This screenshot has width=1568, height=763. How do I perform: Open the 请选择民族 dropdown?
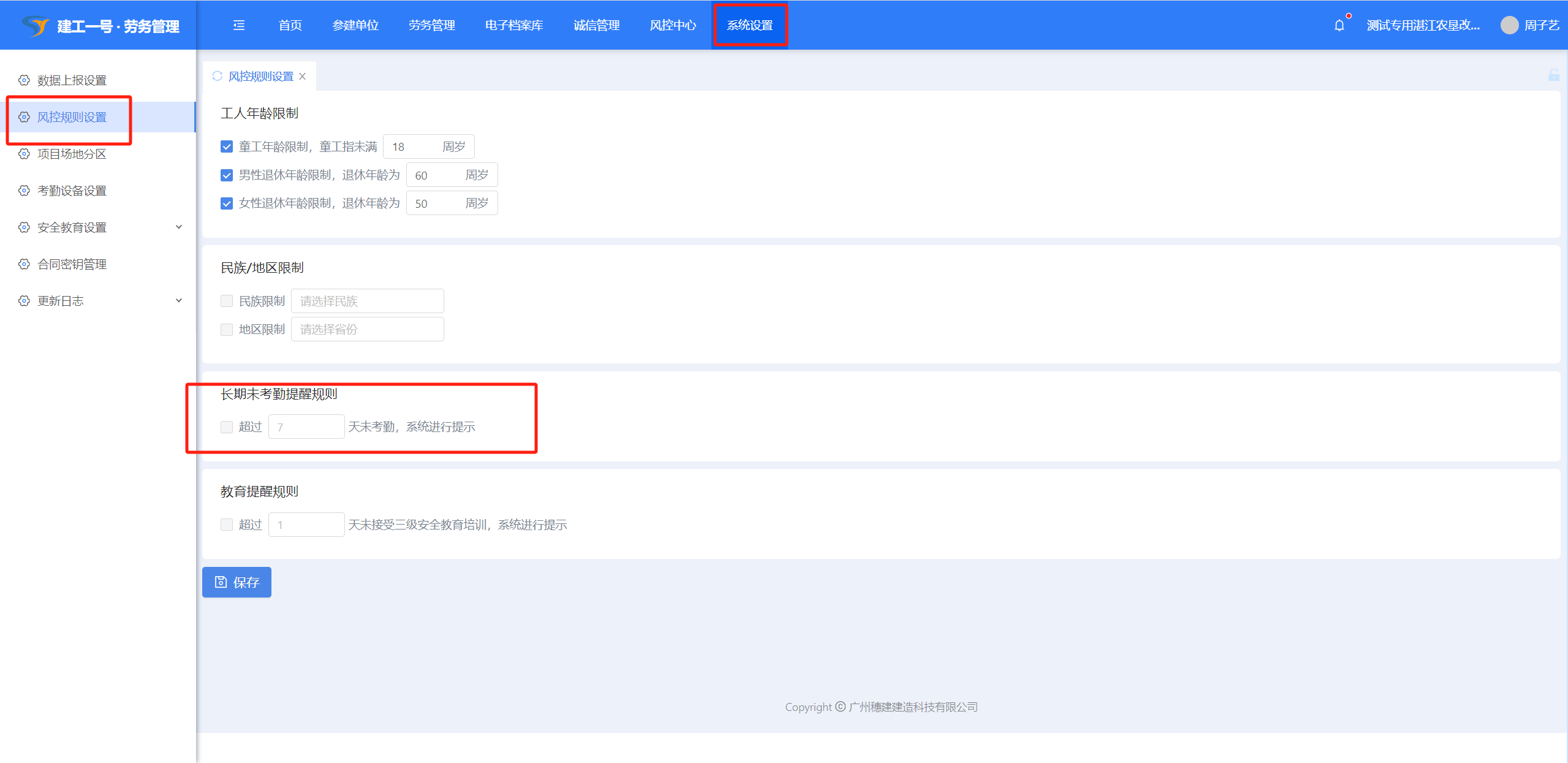click(367, 301)
